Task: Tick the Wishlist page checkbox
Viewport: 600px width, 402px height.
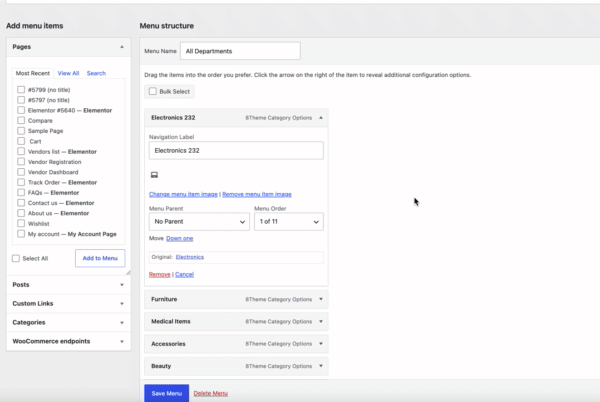Action: (x=21, y=223)
